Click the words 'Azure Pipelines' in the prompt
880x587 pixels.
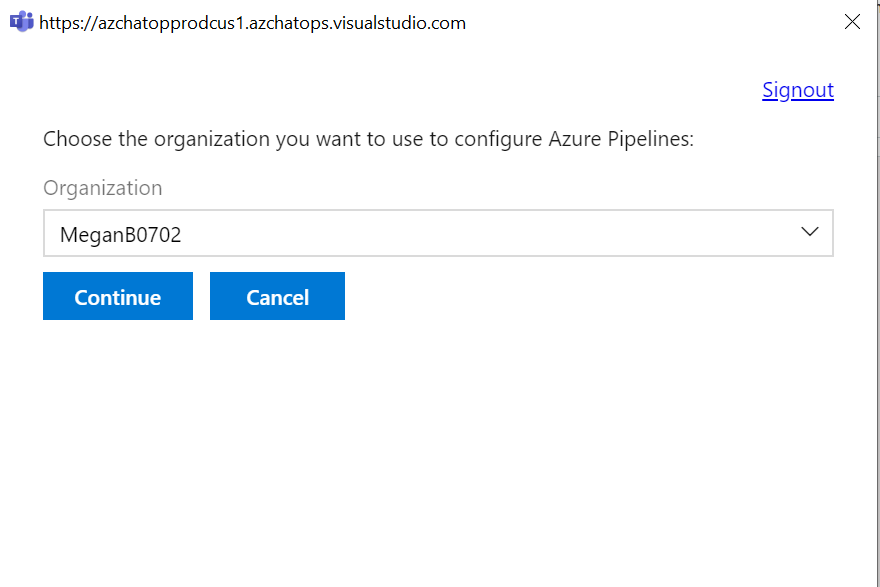pyautogui.click(x=622, y=139)
